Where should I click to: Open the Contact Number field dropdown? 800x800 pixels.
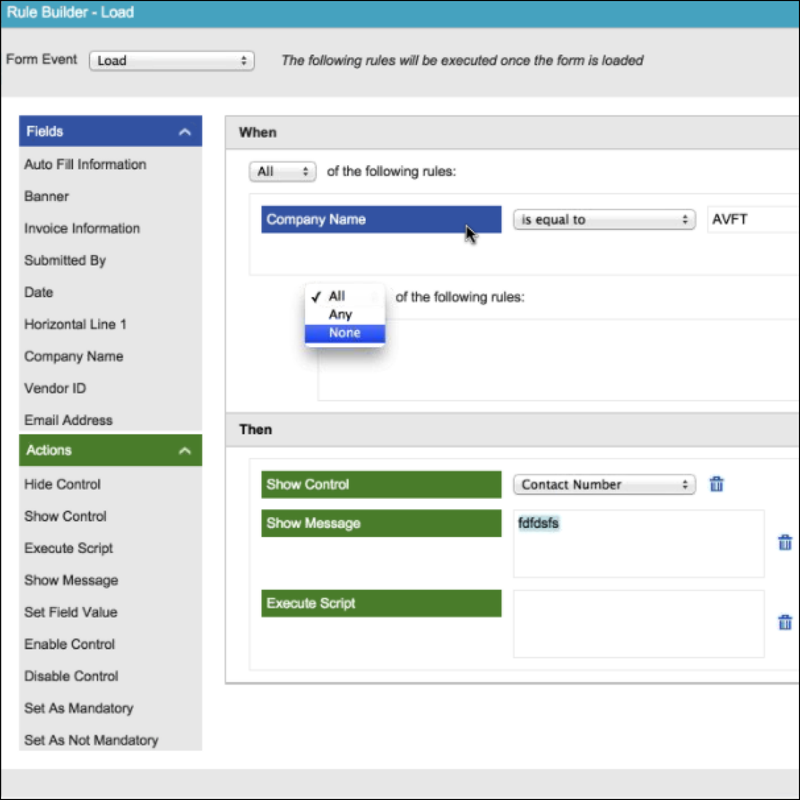point(604,484)
